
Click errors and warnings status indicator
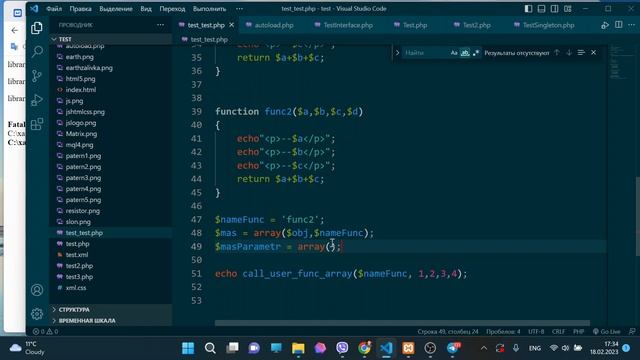point(45,331)
